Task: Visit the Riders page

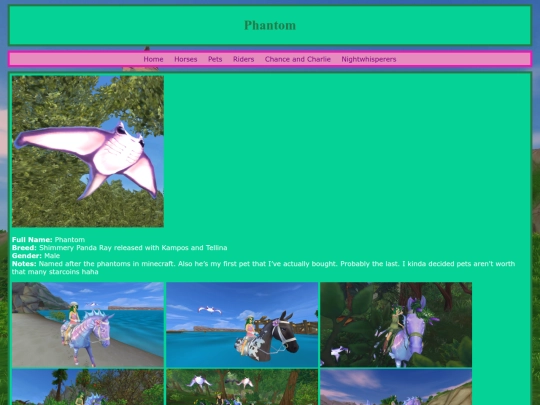Action: tap(243, 59)
